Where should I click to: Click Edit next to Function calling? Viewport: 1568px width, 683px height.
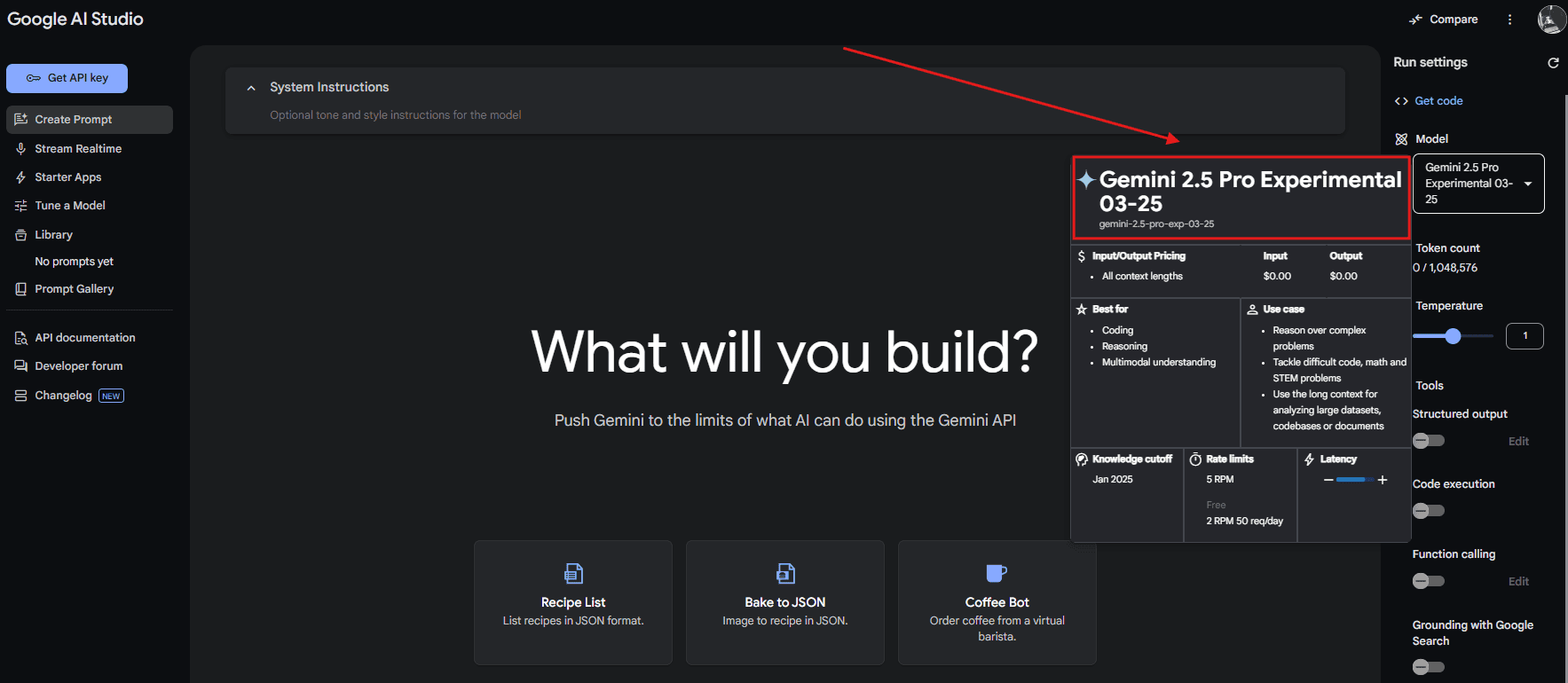tap(1518, 582)
